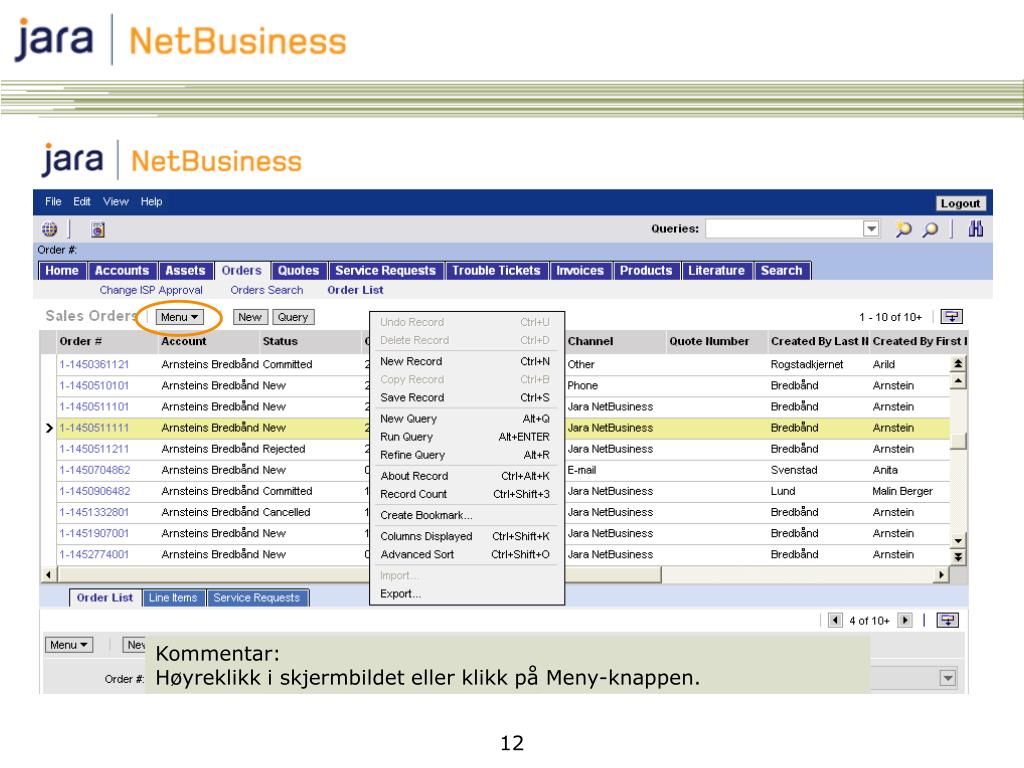This screenshot has height=768, width=1024.
Task: Switch to the Service Requests main tab
Action: point(385,270)
